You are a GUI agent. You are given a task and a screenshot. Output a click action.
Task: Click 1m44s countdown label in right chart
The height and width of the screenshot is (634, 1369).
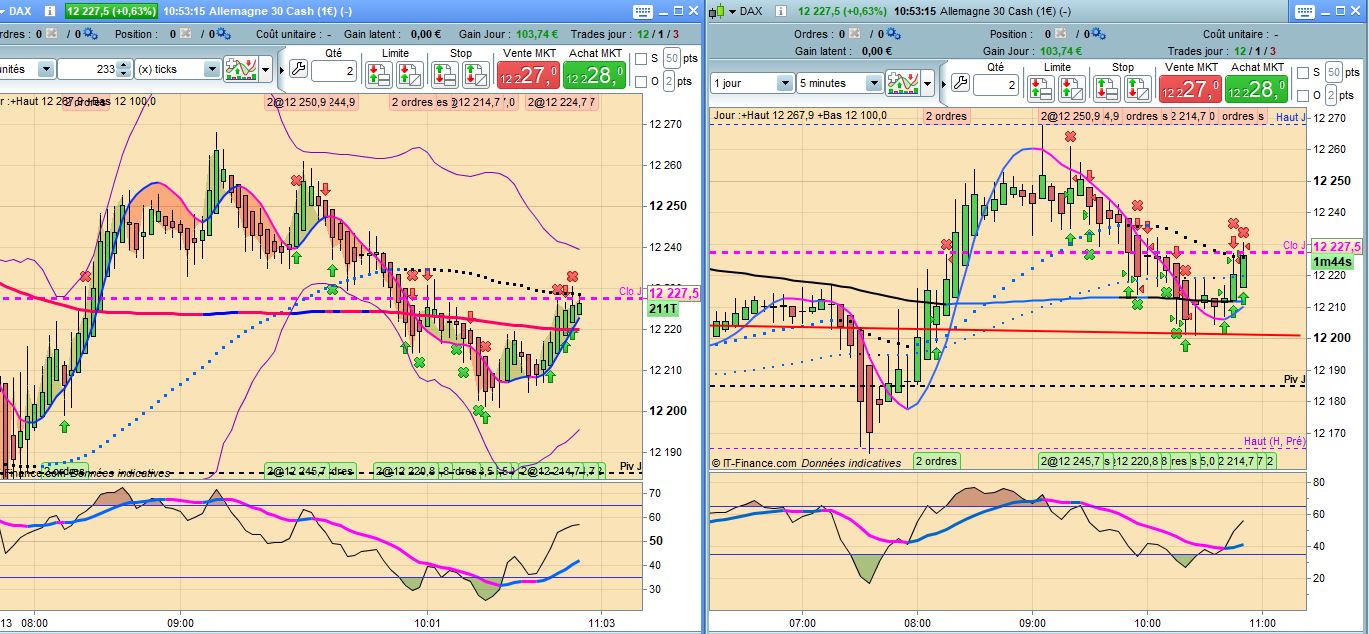[x=1334, y=262]
